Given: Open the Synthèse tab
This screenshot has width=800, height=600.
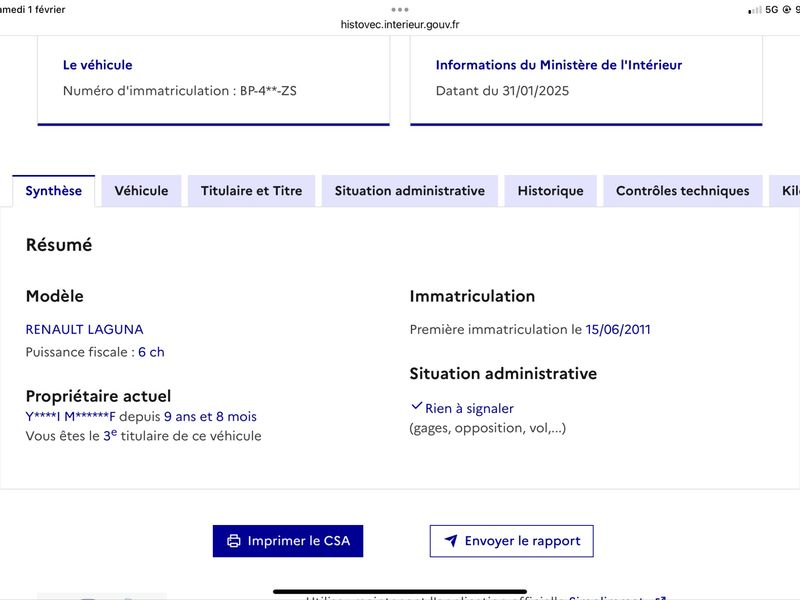Looking at the screenshot, I should 54,191.
